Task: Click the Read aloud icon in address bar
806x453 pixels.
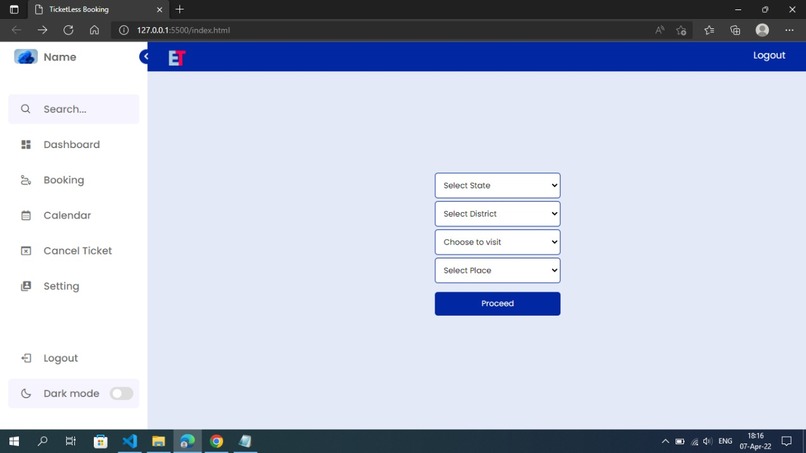Action: click(660, 30)
